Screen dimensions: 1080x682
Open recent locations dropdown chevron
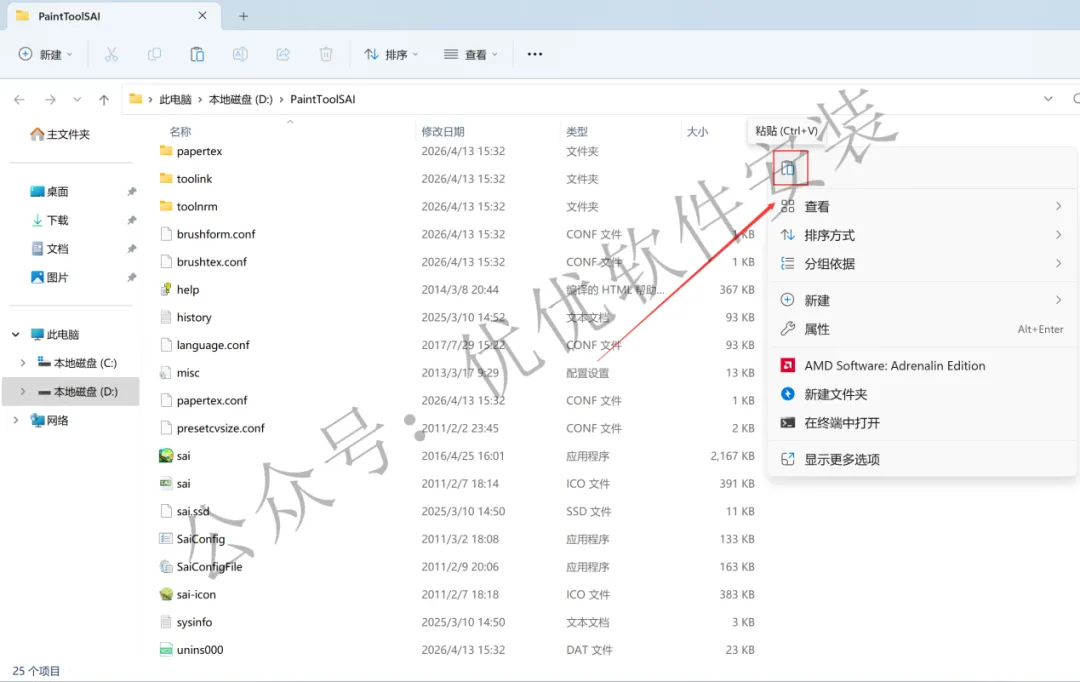pyautogui.click(x=77, y=100)
